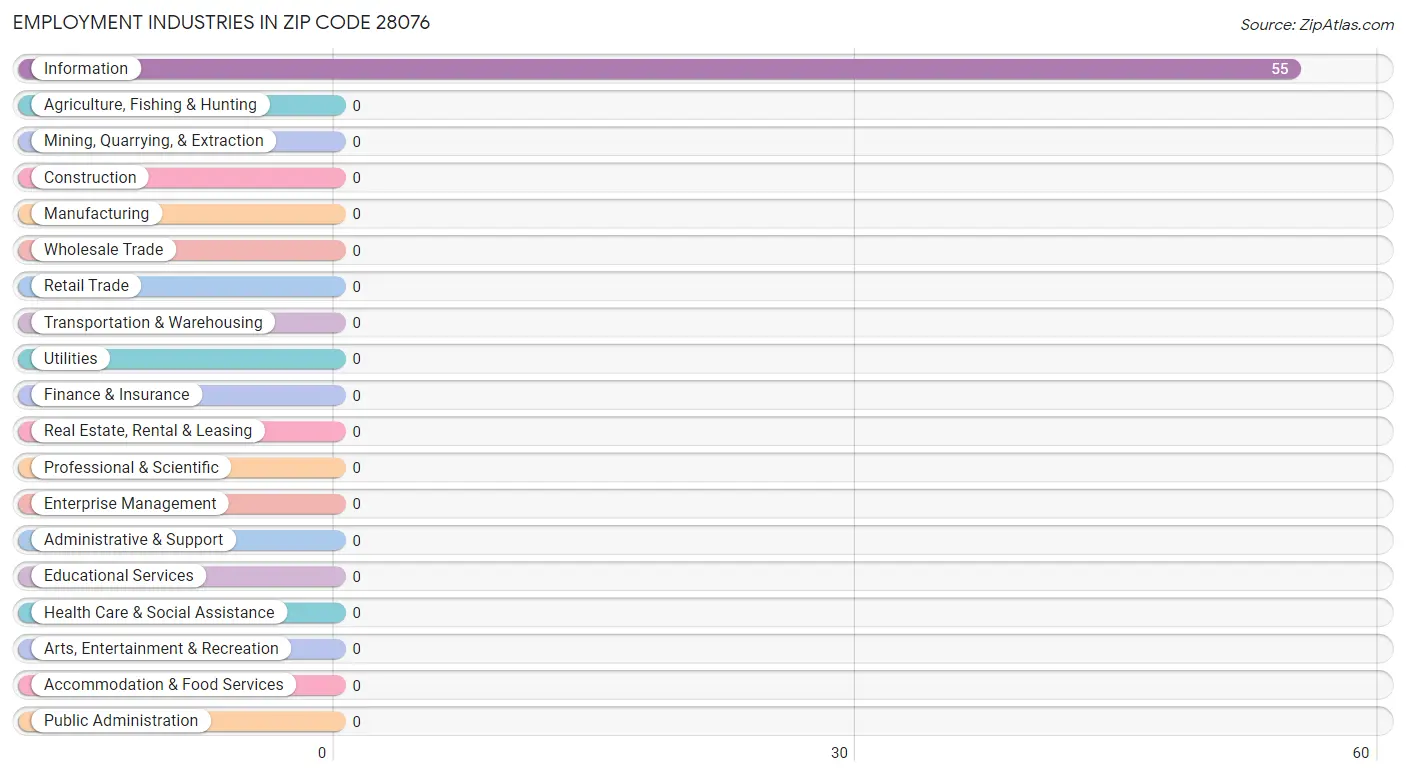Viewport: 1406px width, 776px height.
Task: Click the chart title Employment Industries
Action: 221,22
